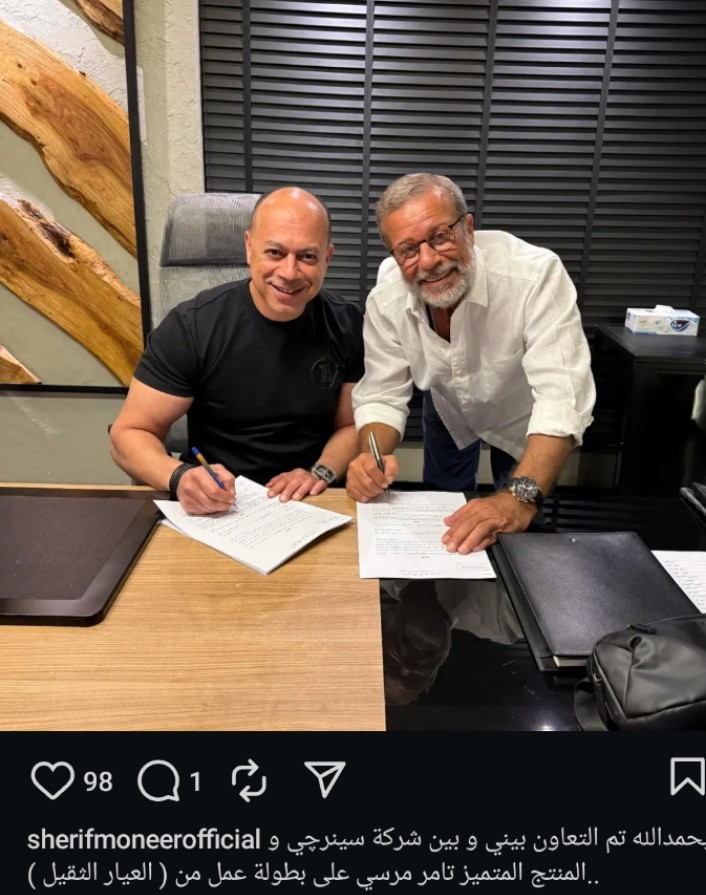View the 98 likes count

click(98, 781)
